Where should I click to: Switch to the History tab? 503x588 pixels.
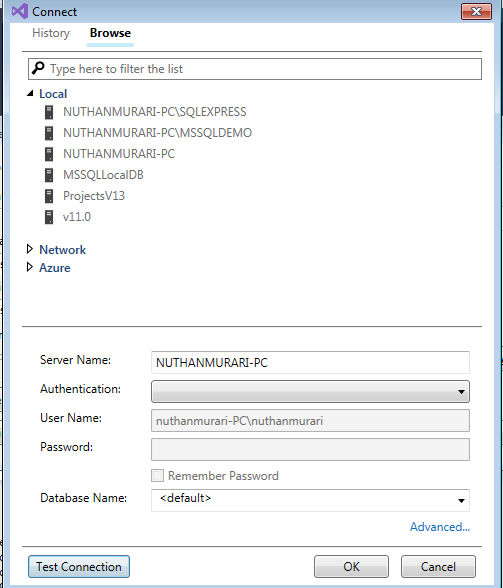click(51, 33)
